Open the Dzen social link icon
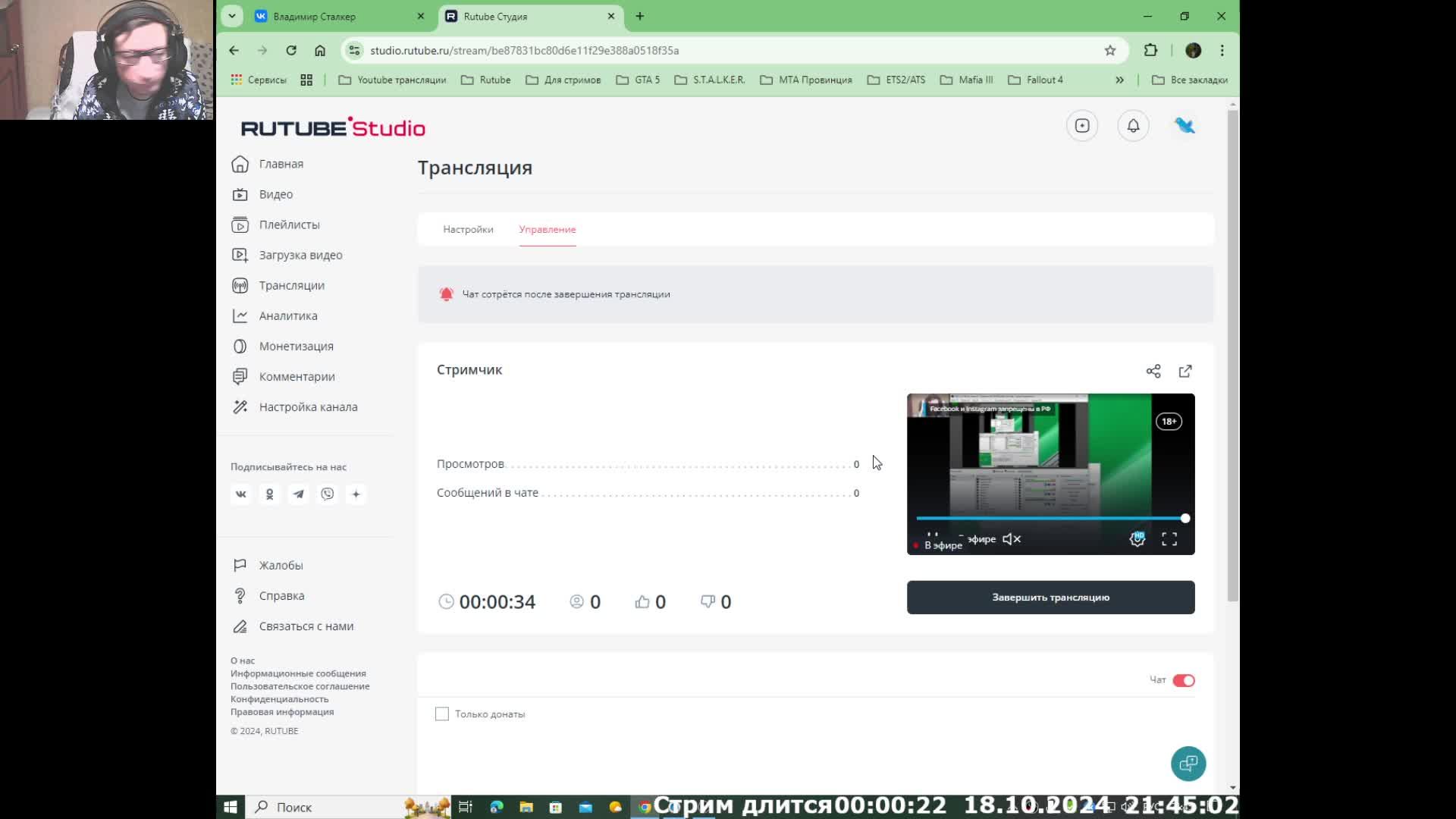This screenshot has width=1456, height=819. (356, 494)
